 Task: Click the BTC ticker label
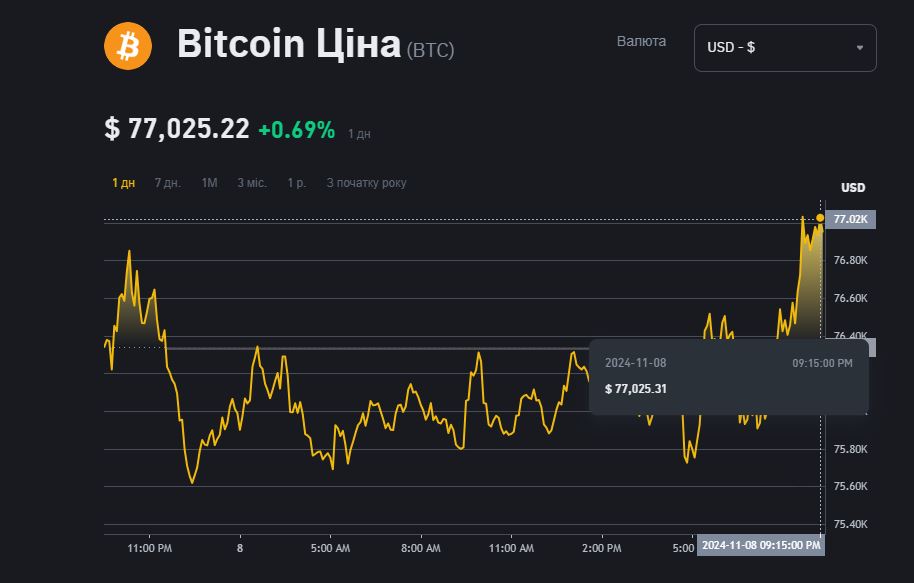[432, 47]
